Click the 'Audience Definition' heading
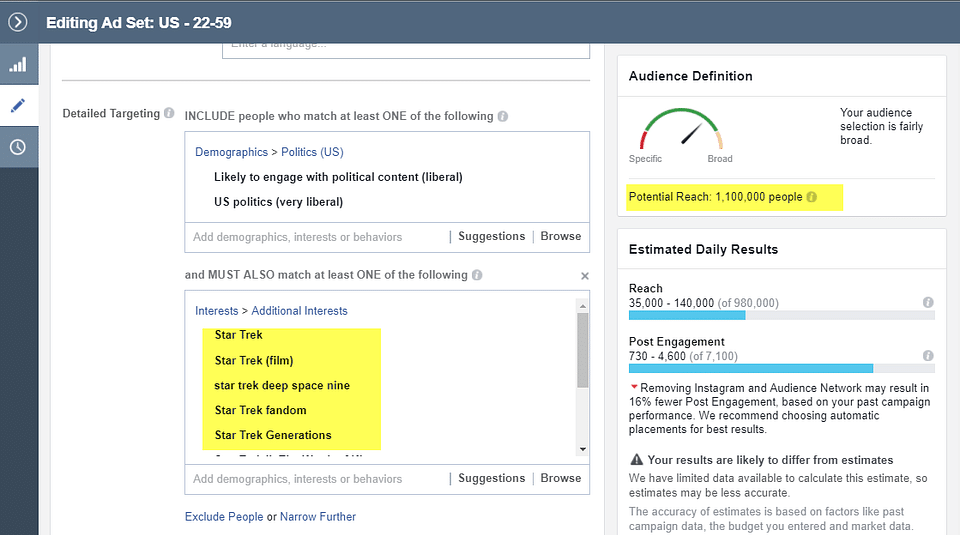Viewport: 960px width, 535px height. tap(691, 76)
